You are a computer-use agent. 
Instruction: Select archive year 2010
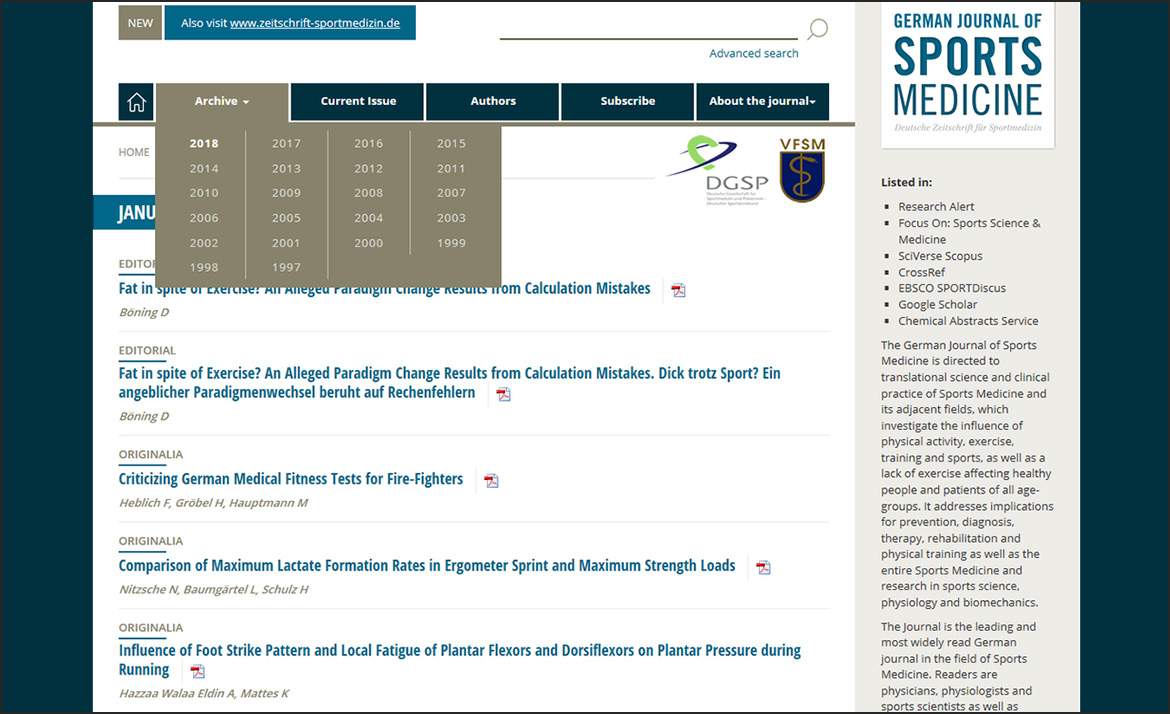204,192
